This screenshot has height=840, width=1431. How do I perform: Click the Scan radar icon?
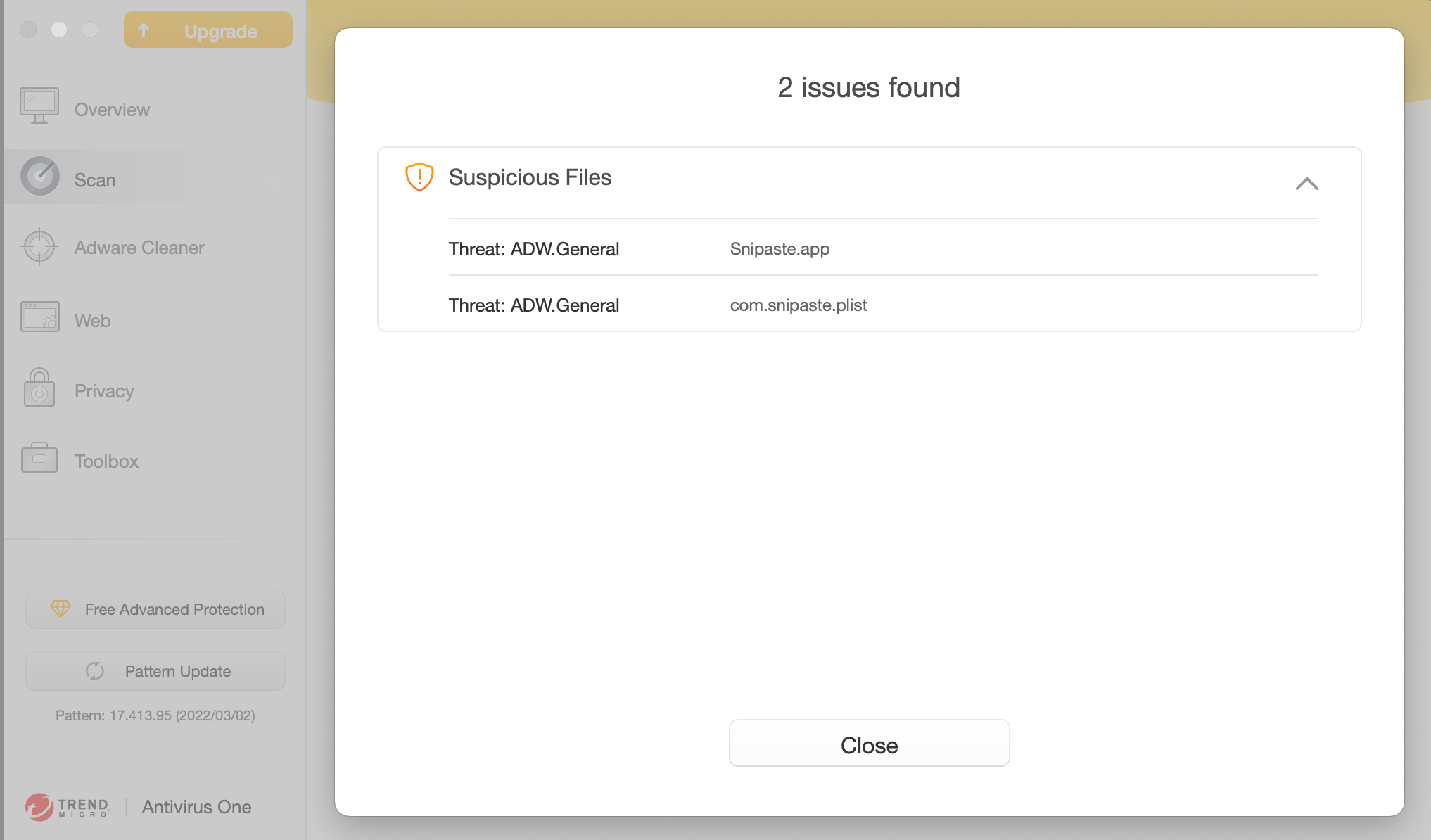pyautogui.click(x=40, y=176)
